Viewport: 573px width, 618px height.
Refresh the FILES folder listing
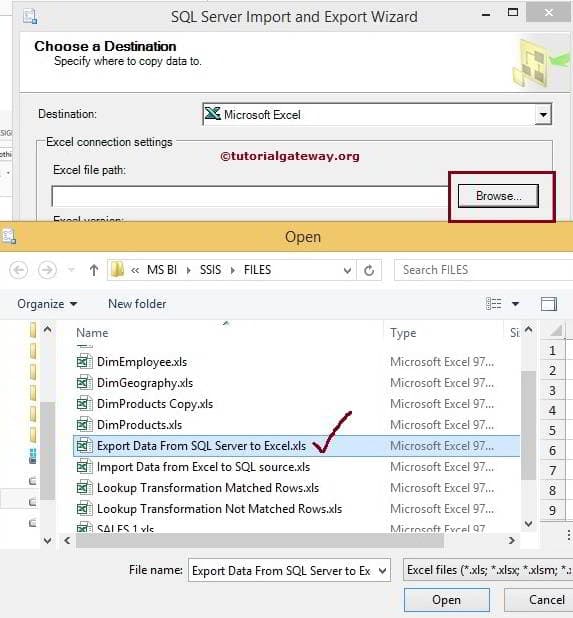point(369,270)
